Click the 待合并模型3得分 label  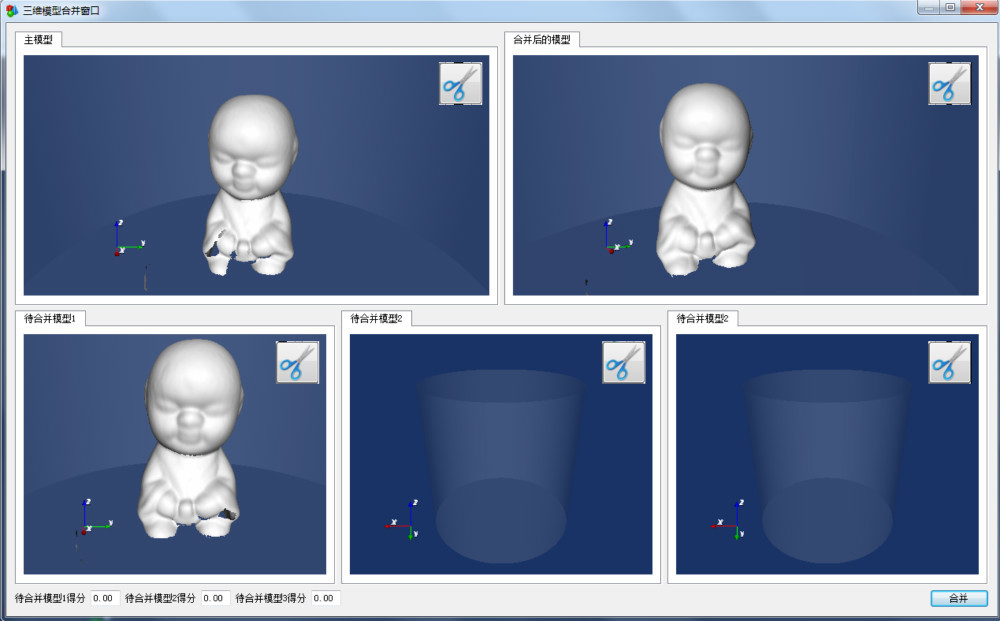(x=270, y=598)
